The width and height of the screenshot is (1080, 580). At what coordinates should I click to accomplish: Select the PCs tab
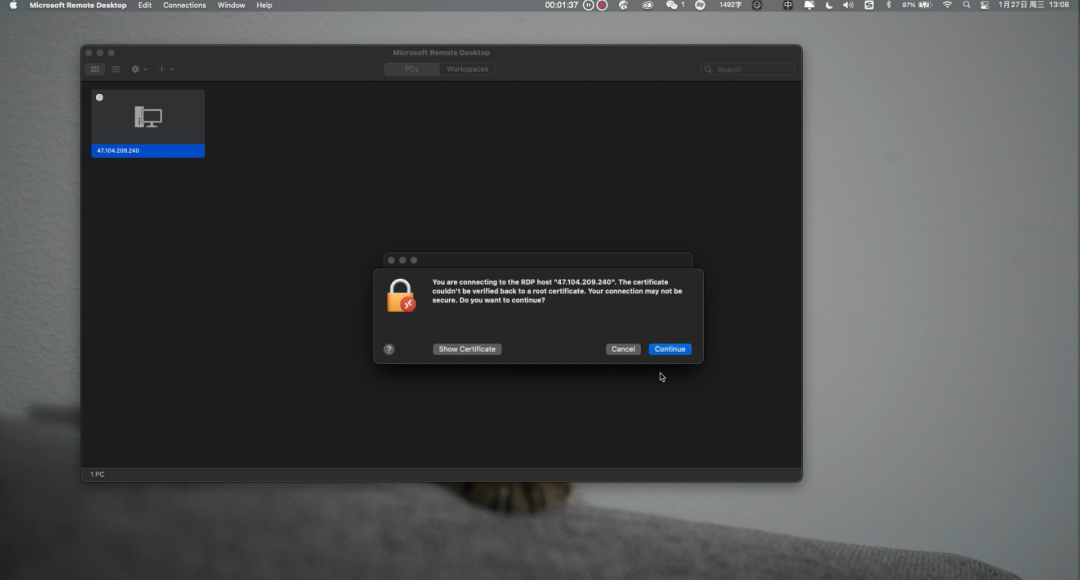[x=411, y=69]
